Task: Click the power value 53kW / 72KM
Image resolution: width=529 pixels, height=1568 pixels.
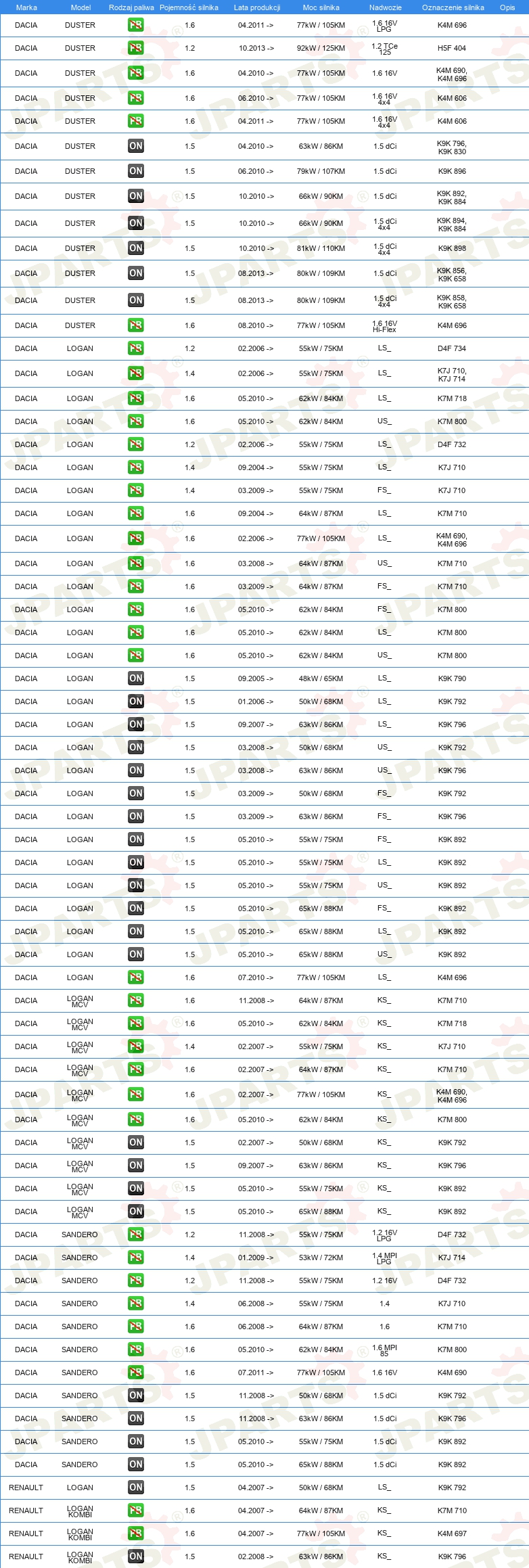Action: point(321,1258)
